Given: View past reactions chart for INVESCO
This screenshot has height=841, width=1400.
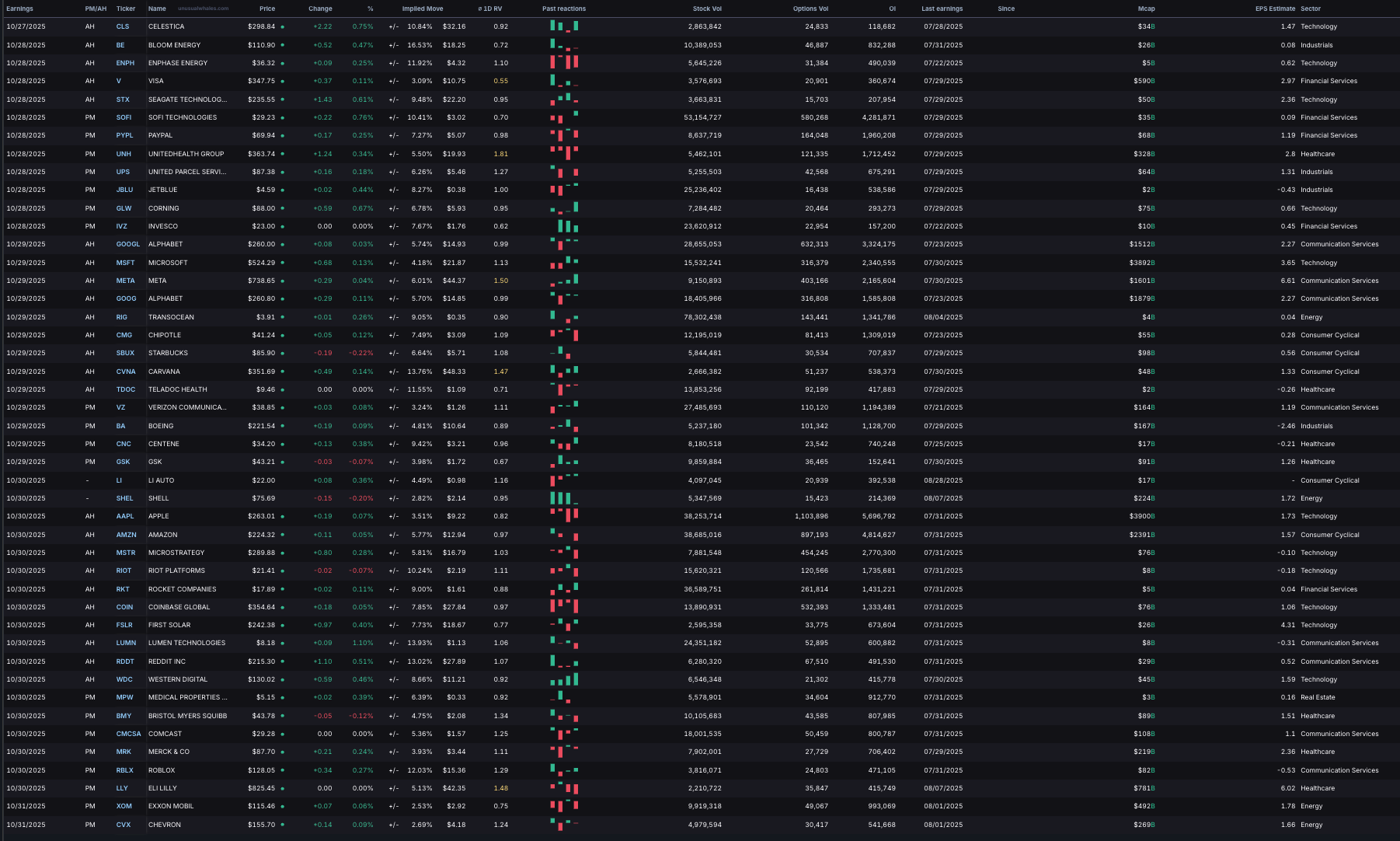Looking at the screenshot, I should tap(568, 226).
